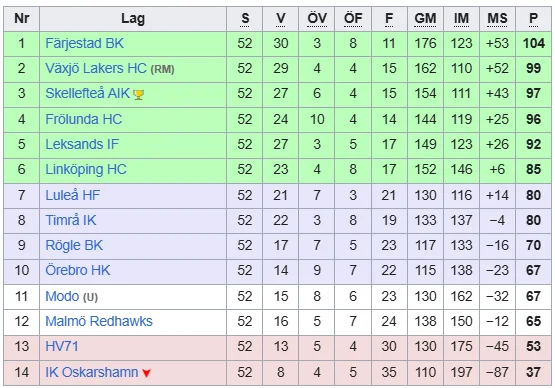Select the Timrå IK link
This screenshot has height=388, width=555.
pos(71,221)
